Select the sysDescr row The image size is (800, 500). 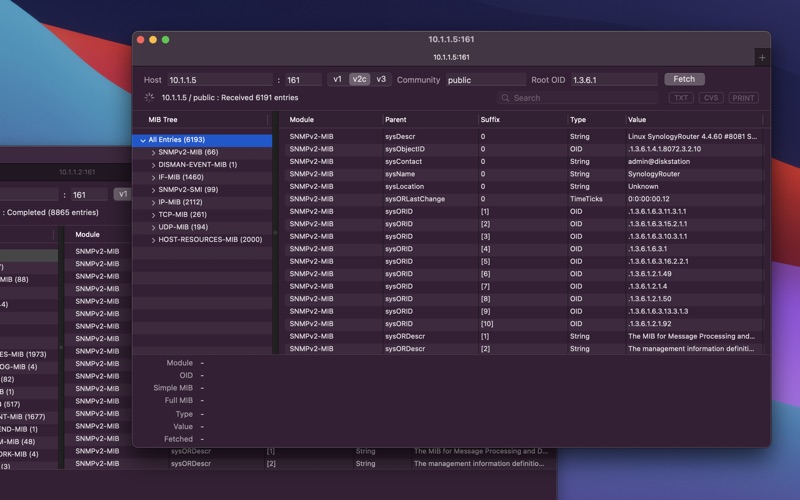coord(524,137)
